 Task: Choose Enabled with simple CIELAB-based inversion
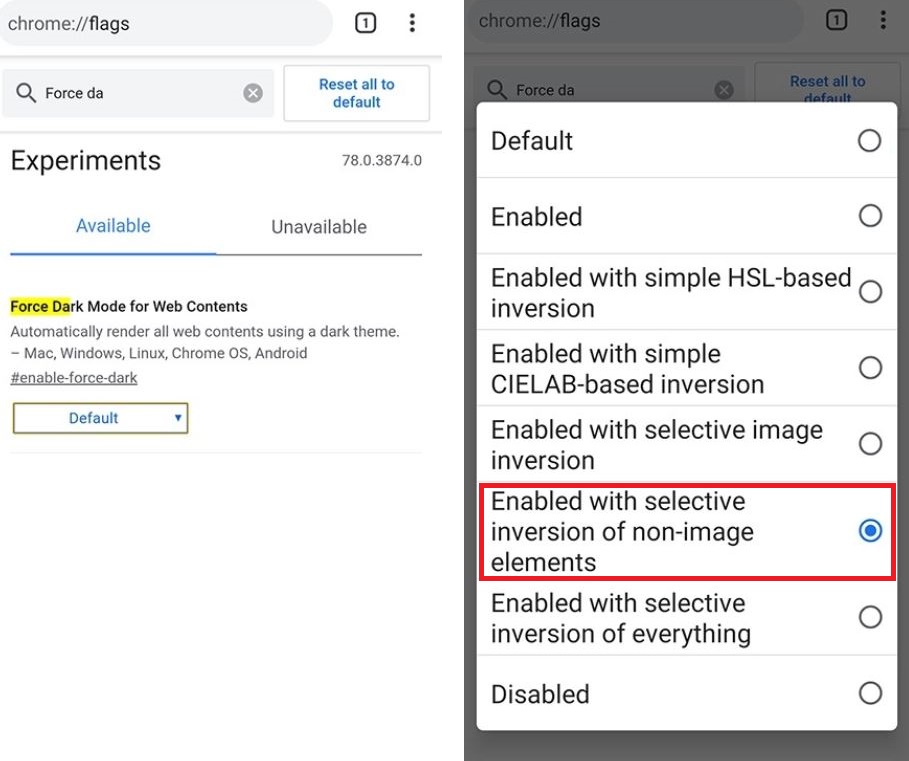(x=687, y=368)
